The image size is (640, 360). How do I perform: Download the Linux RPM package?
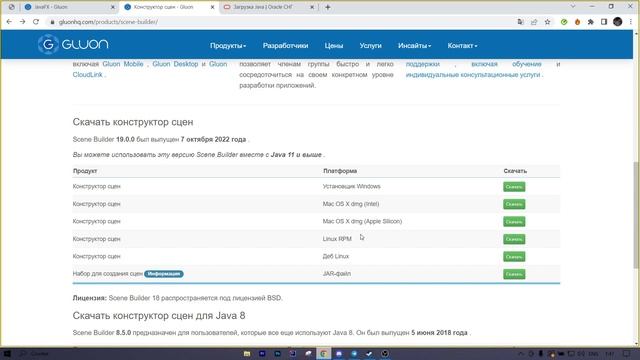pos(514,239)
